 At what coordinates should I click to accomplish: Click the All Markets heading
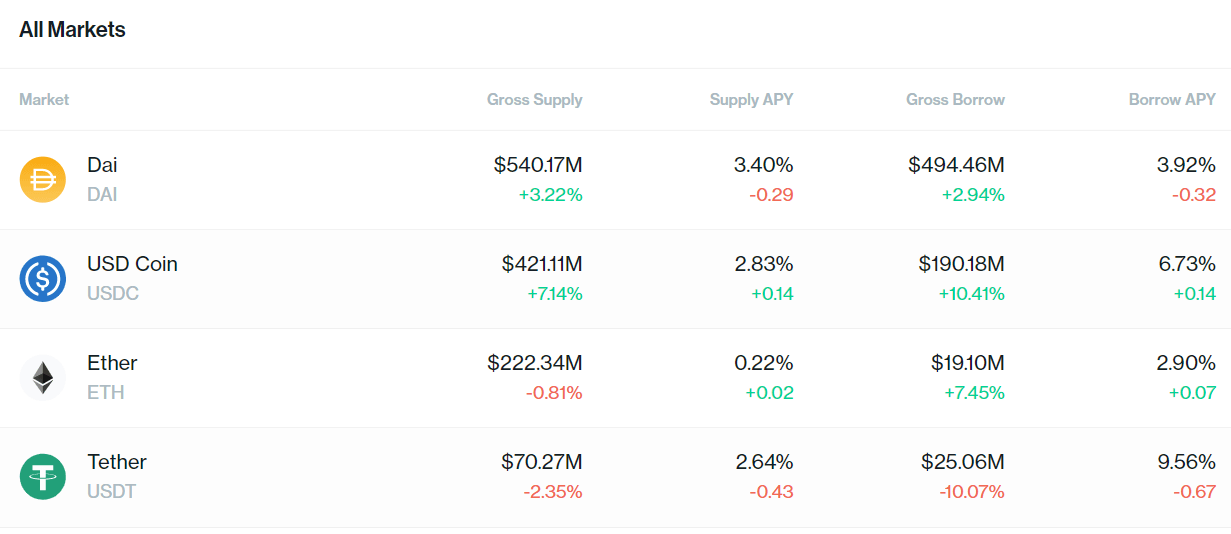(72, 30)
